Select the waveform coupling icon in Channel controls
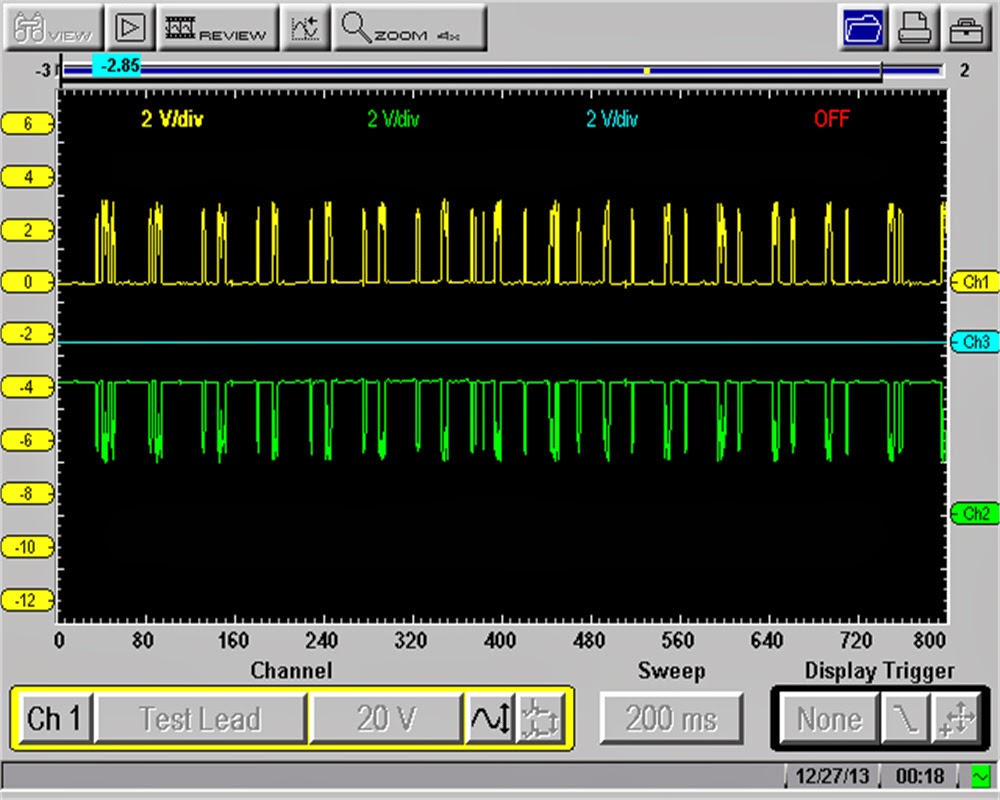Viewport: 1000px width, 800px height. 489,718
